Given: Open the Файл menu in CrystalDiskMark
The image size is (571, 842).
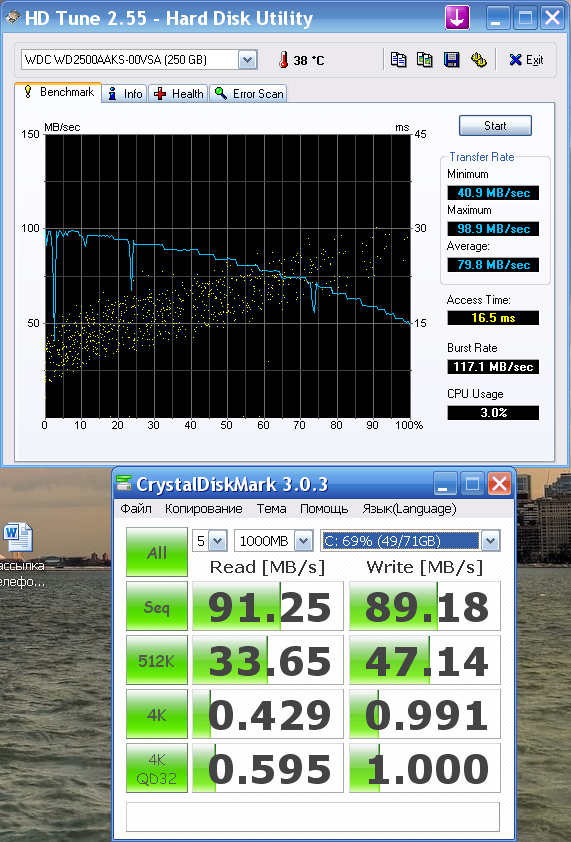Looking at the screenshot, I should point(136,509).
